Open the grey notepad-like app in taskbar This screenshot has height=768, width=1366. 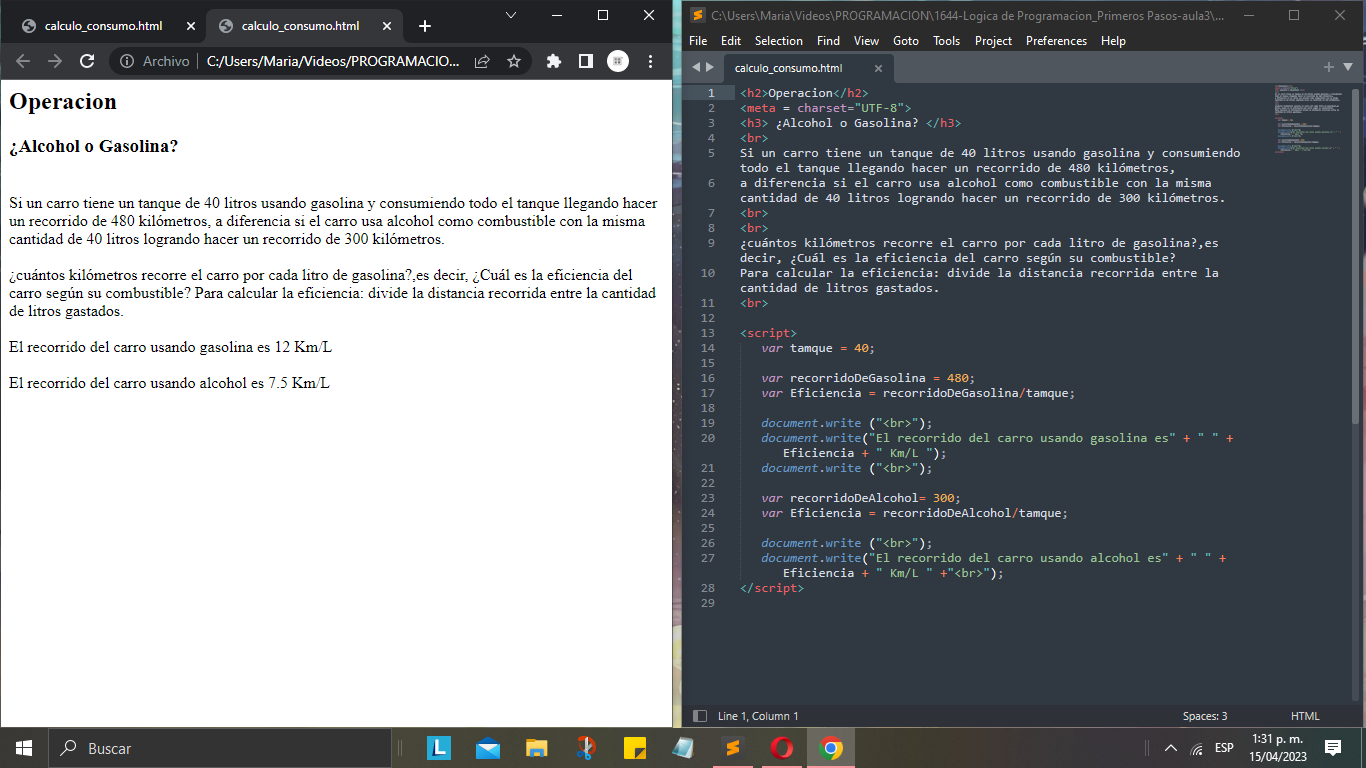684,748
